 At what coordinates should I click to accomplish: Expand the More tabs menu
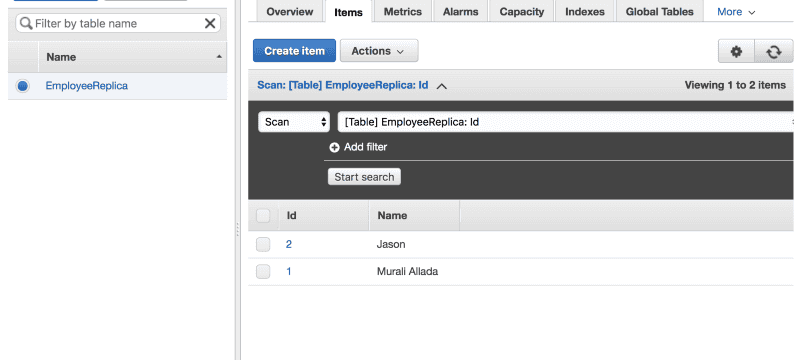tap(736, 12)
